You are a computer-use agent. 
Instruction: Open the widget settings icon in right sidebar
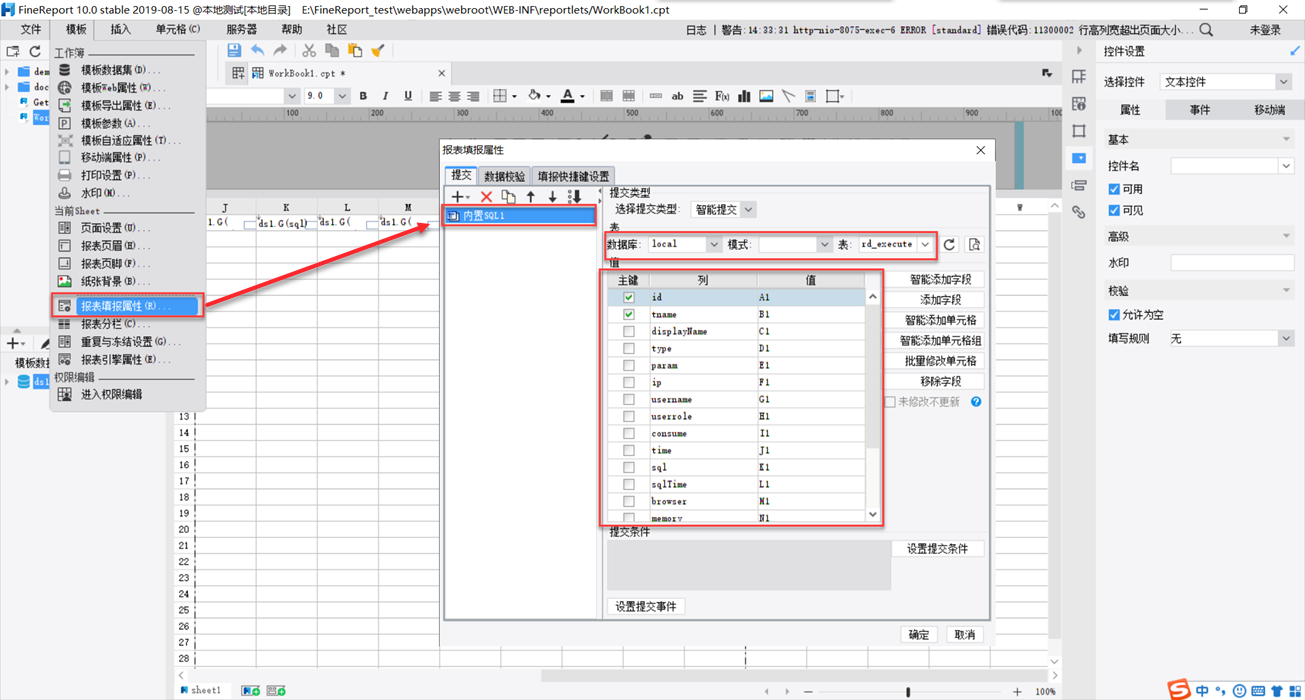pyautogui.click(x=1078, y=158)
